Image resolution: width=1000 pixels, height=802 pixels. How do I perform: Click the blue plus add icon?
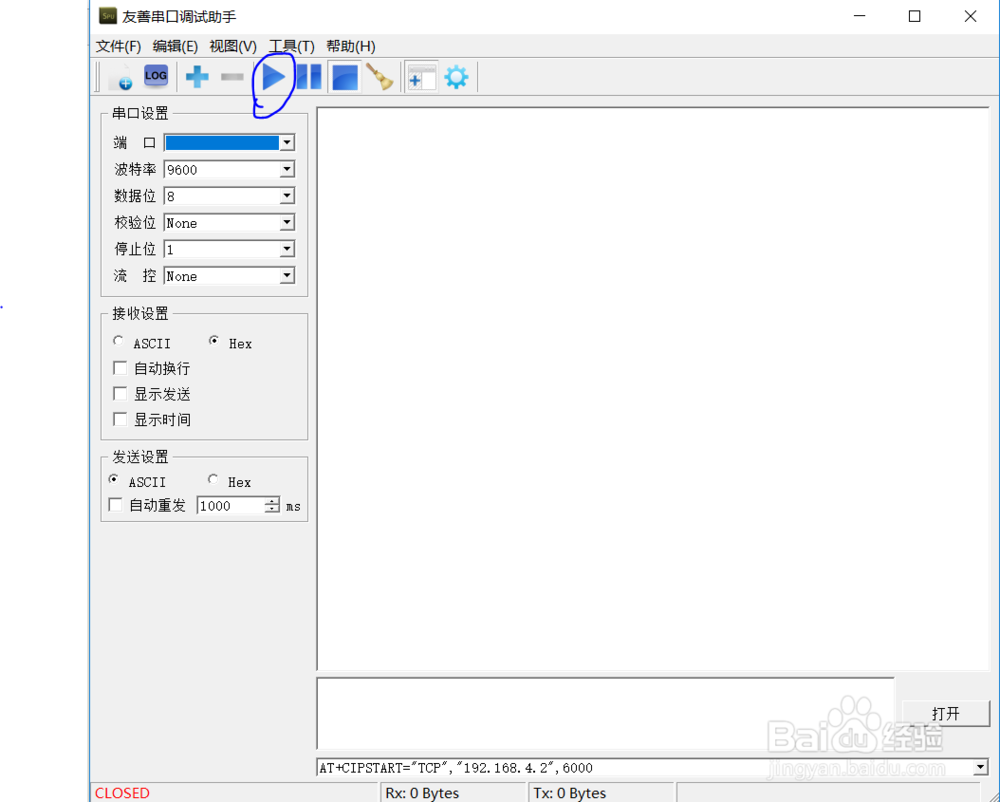197,77
